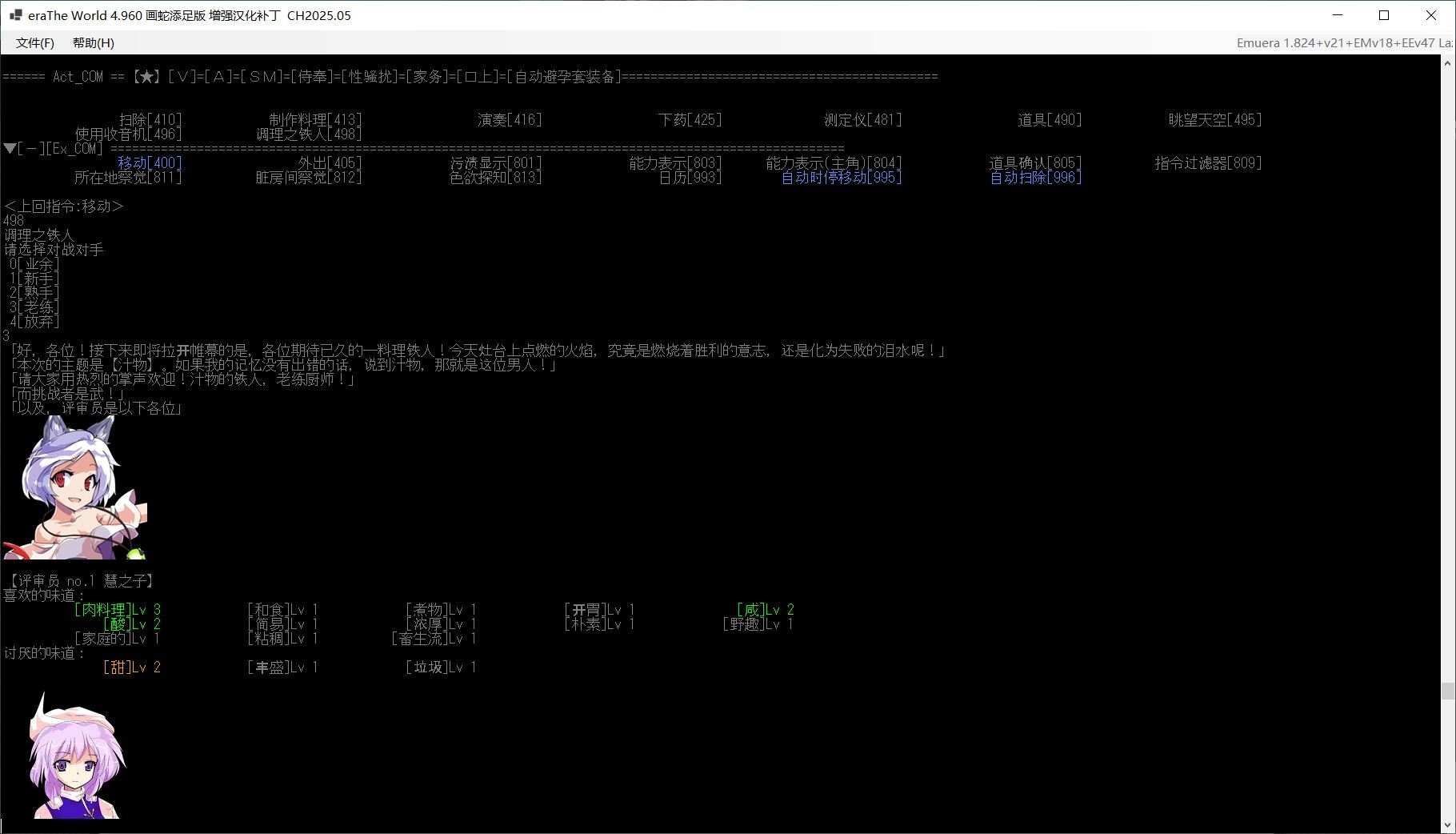Click the [-] Ex_COM collapse toggle

(31, 149)
